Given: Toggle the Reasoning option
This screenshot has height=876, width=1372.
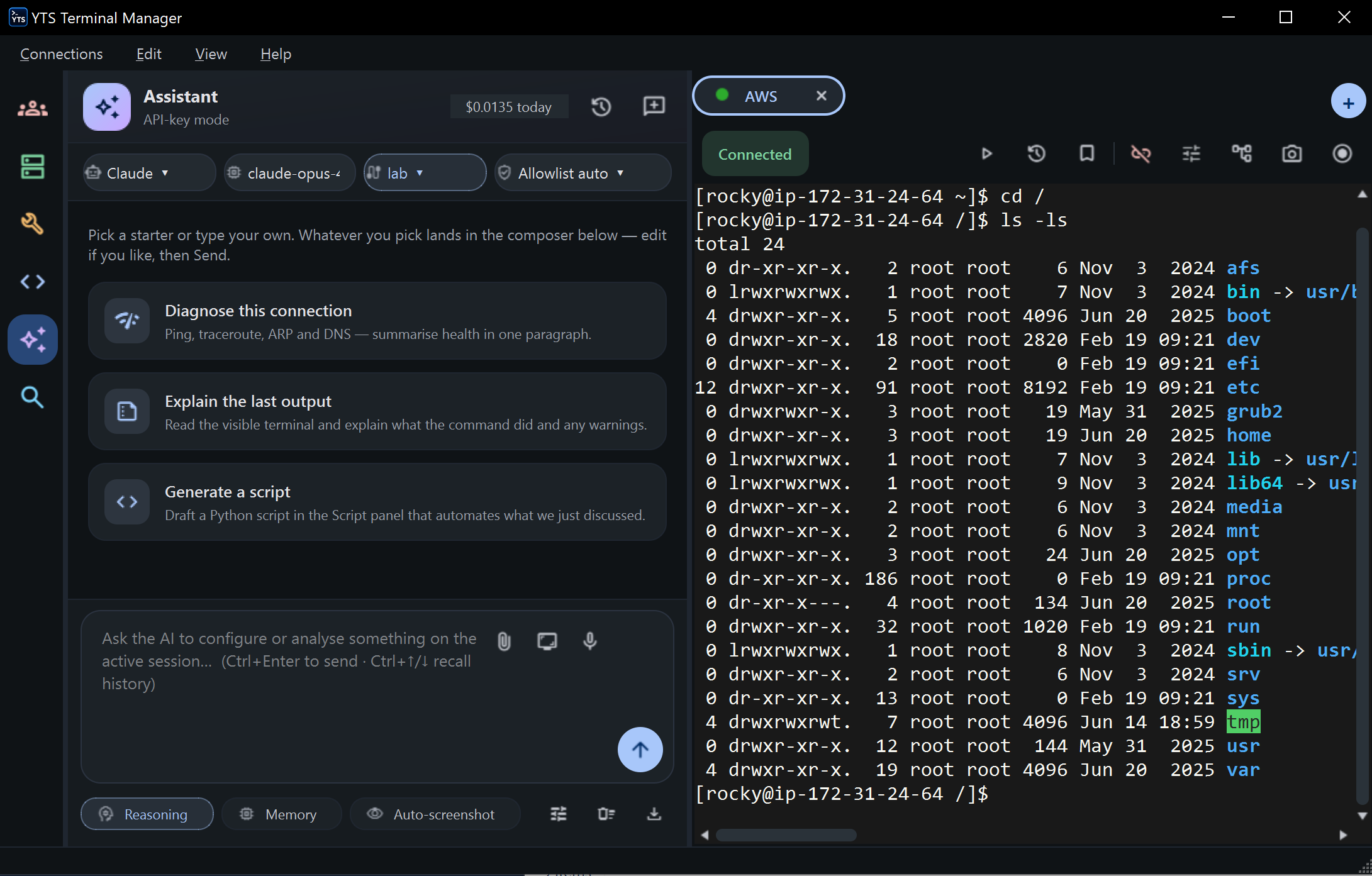Looking at the screenshot, I should pos(147,814).
